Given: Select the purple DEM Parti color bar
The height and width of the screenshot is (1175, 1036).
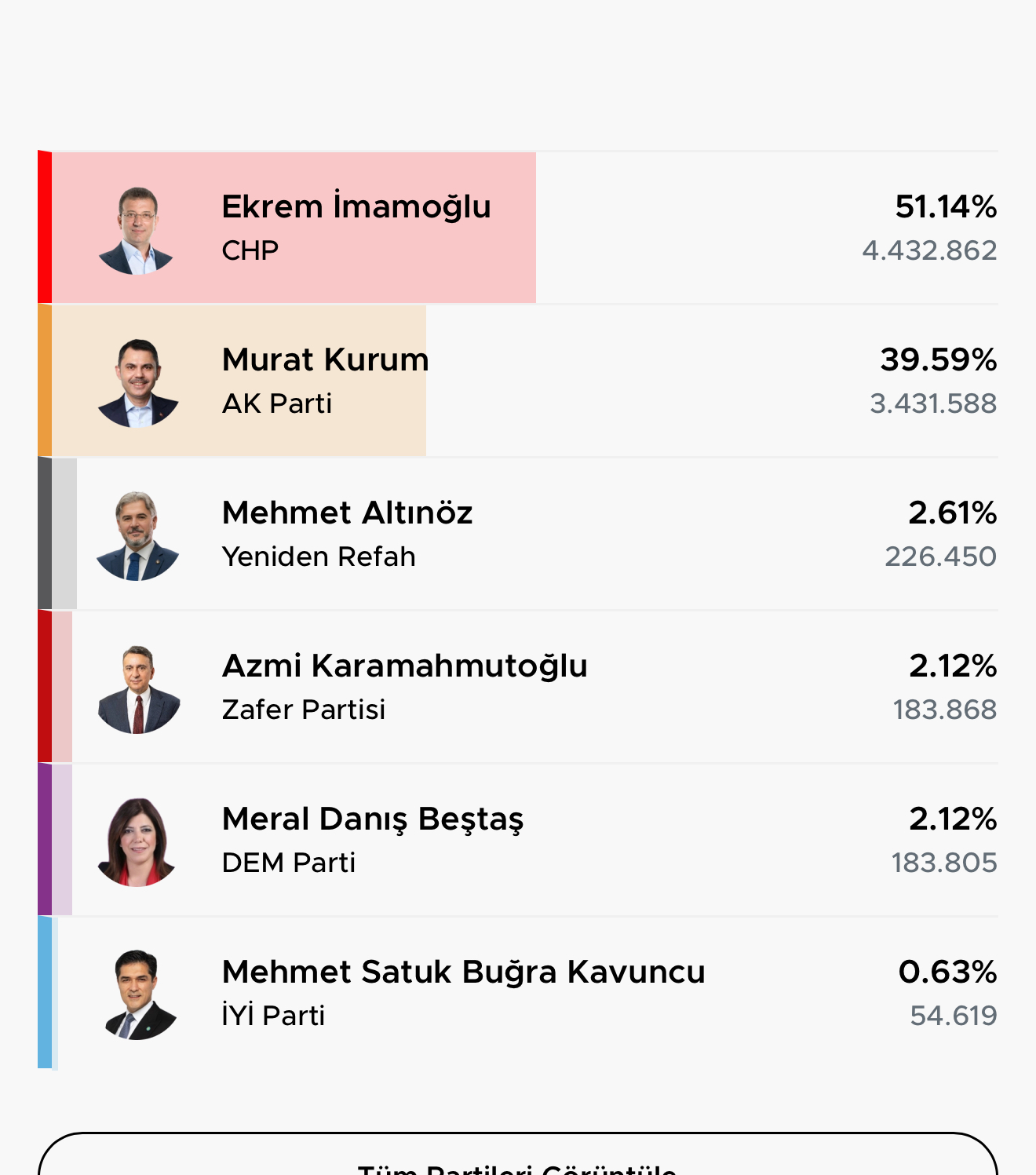Looking at the screenshot, I should click(45, 839).
